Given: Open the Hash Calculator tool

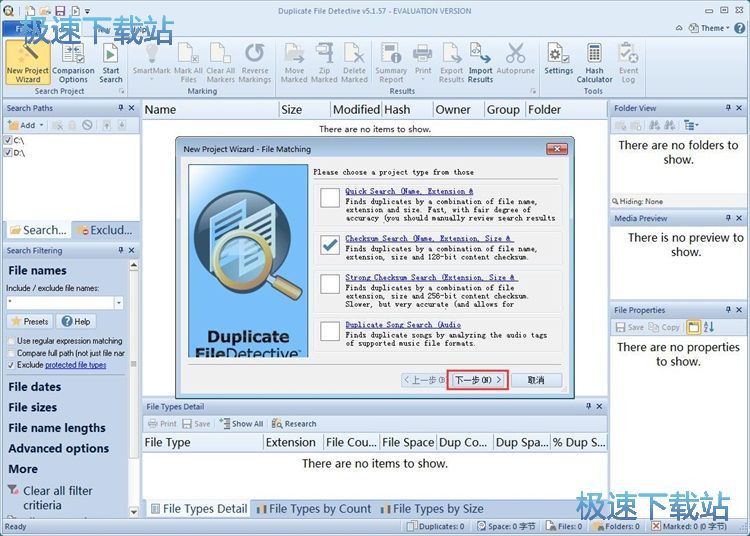Looking at the screenshot, I should [x=594, y=62].
